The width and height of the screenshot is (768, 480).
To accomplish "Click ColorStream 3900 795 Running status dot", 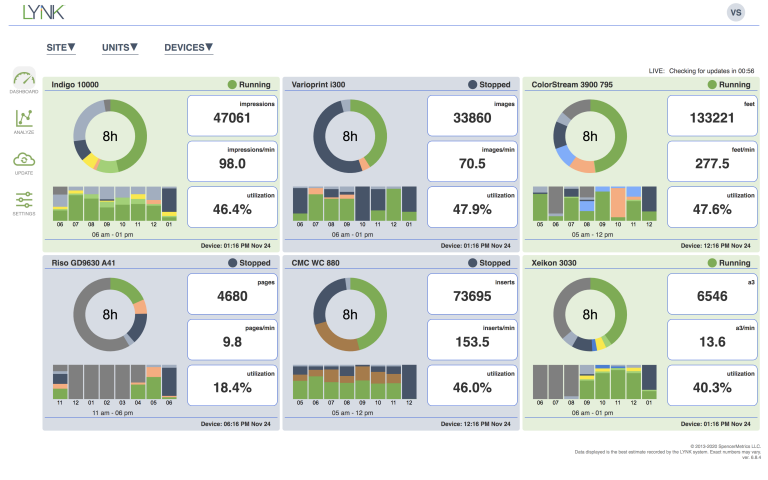I will (712, 85).
